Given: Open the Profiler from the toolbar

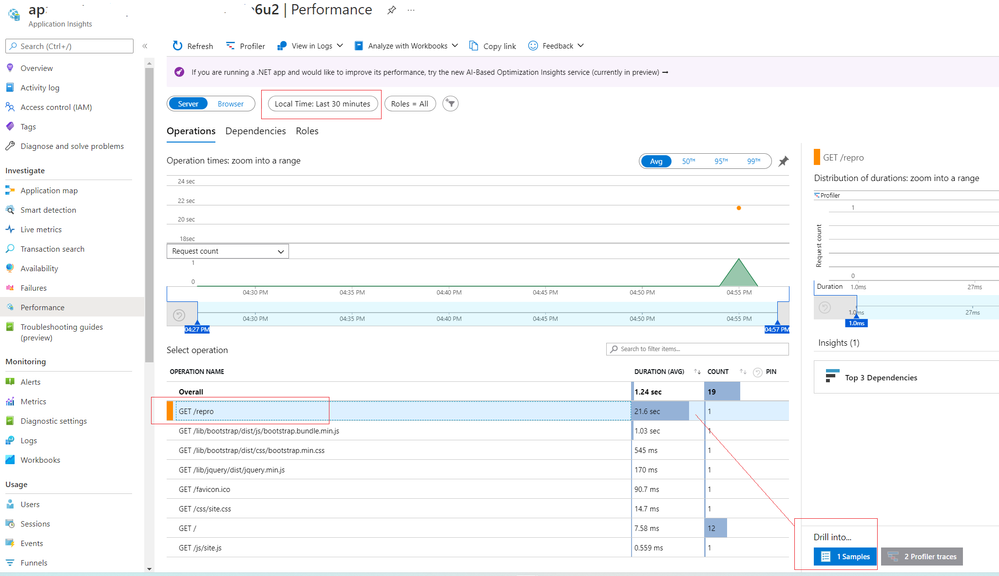Looking at the screenshot, I should click(x=245, y=46).
